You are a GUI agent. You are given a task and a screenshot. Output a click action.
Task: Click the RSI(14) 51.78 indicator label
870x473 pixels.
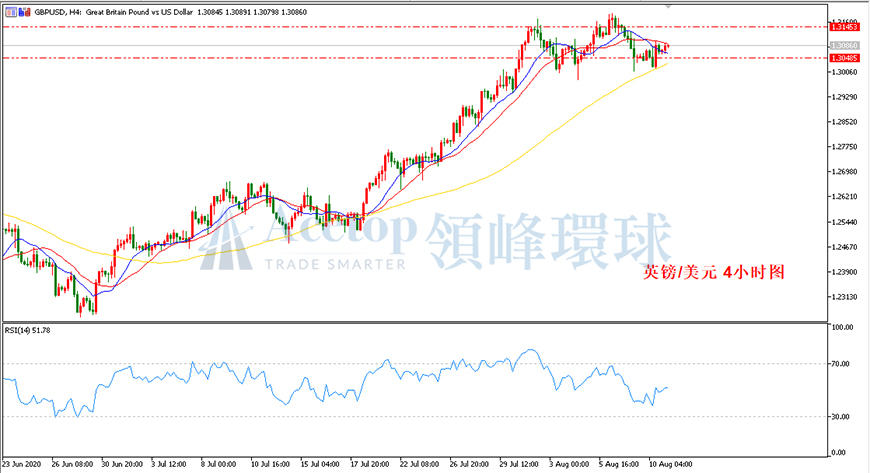click(x=27, y=330)
